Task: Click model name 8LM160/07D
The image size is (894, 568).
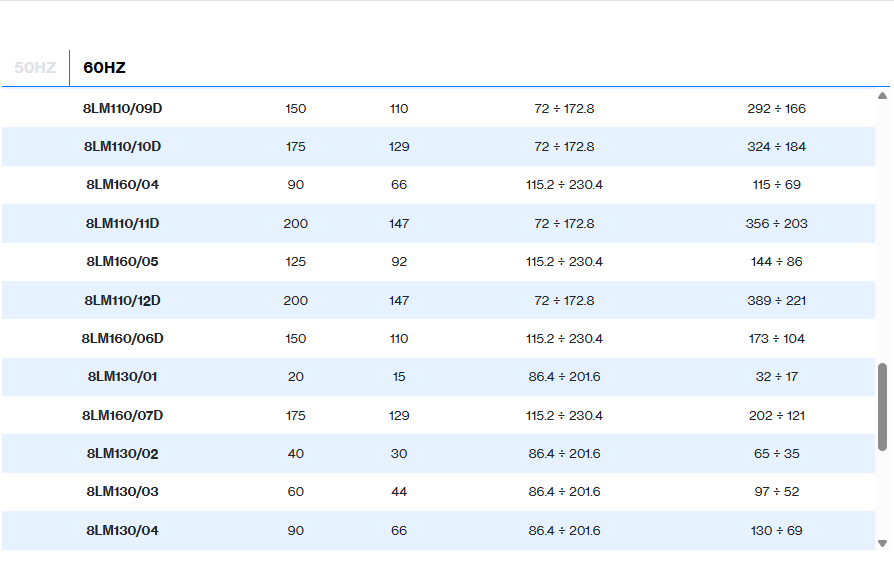Action: pos(122,416)
